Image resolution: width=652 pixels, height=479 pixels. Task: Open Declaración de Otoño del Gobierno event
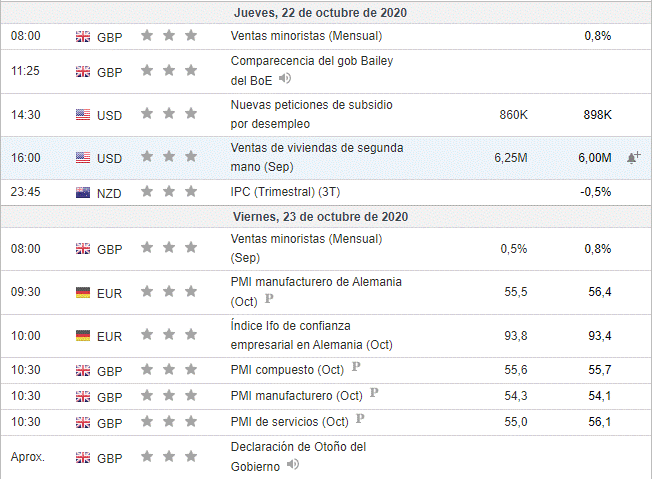[297, 447]
